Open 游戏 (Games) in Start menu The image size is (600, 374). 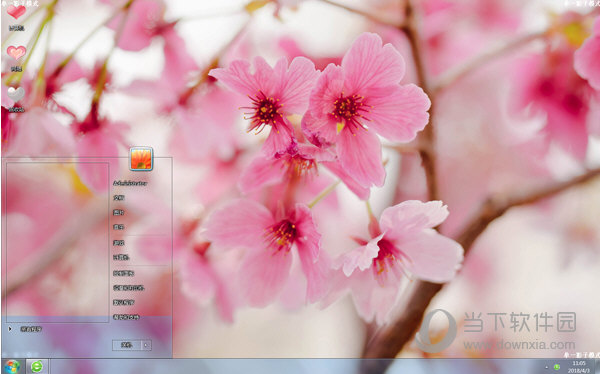[x=119, y=243]
